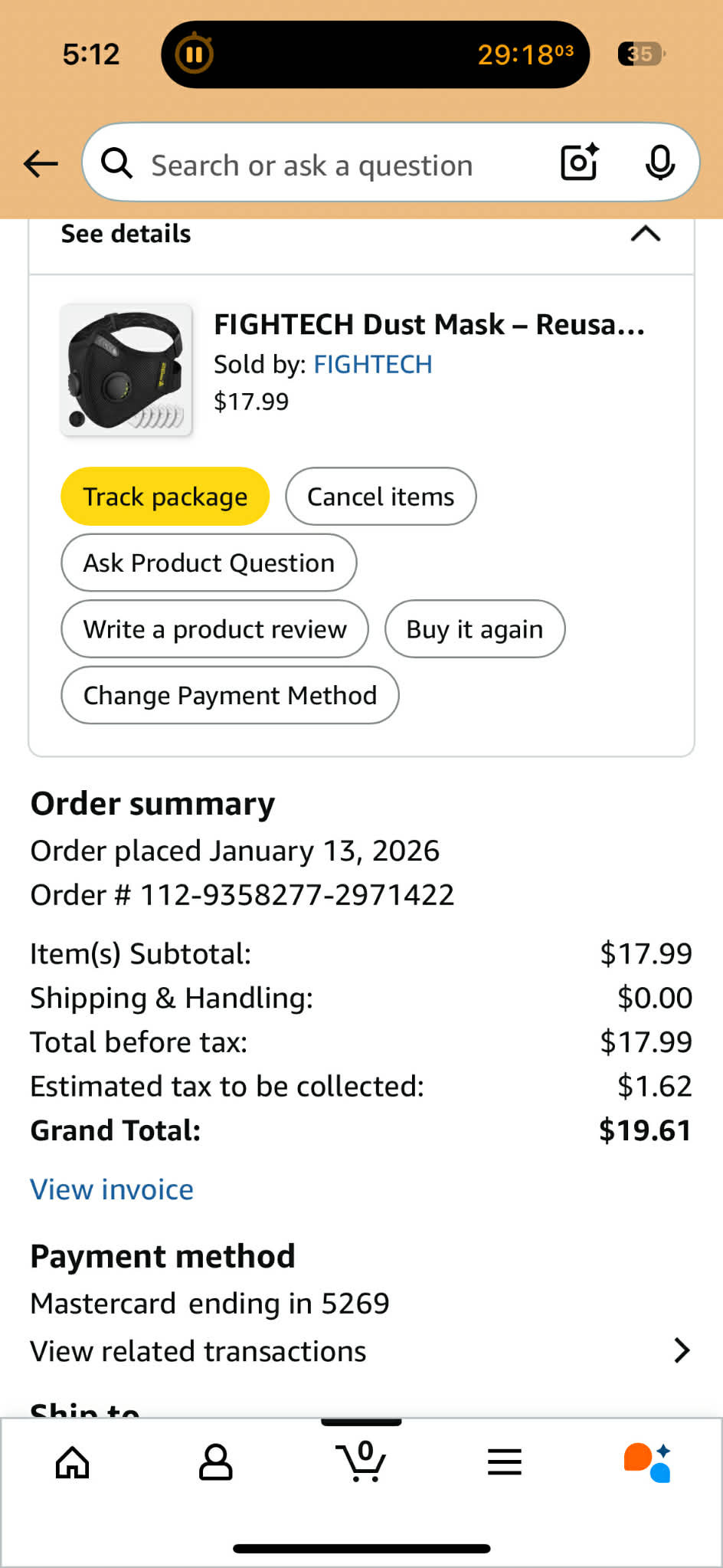The width and height of the screenshot is (723, 1568).
Task: Open the View invoice link
Action: (112, 1189)
